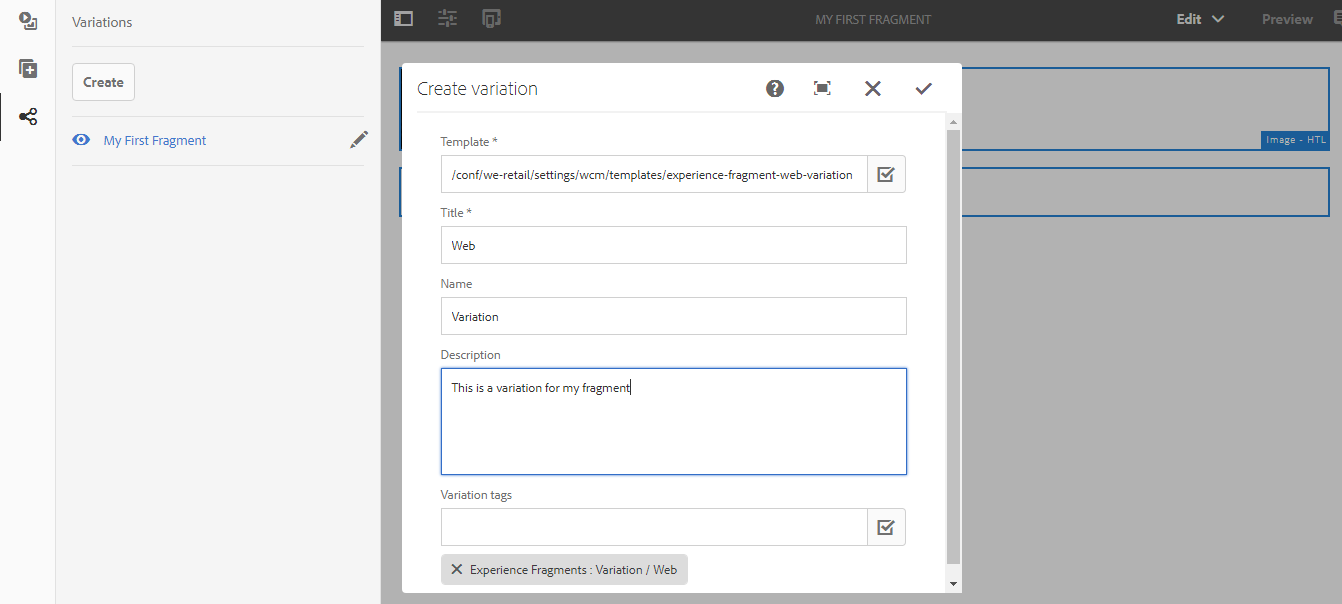Image resolution: width=1342 pixels, height=604 pixels.
Task: Toggle visibility eye next to My First Fragment
Action: 81,140
